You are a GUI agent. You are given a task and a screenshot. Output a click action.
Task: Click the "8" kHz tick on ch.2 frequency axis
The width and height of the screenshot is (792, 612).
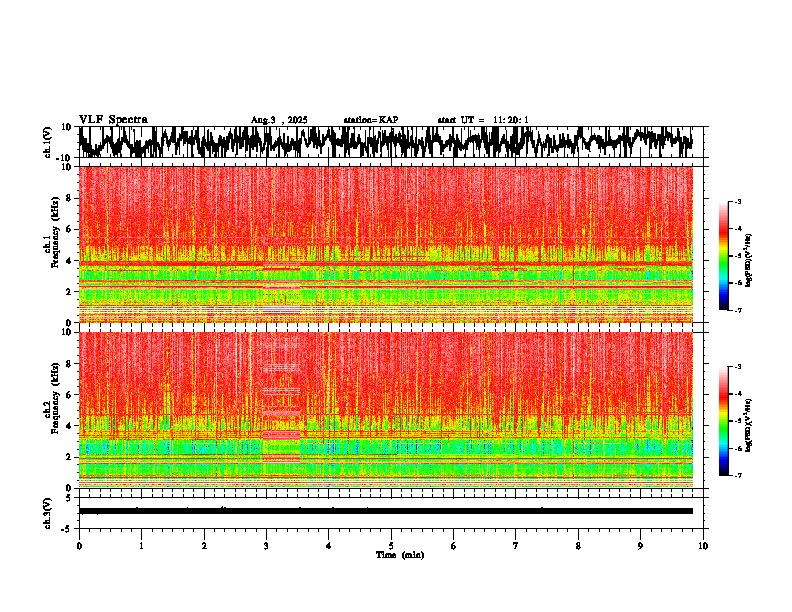(x=70, y=364)
